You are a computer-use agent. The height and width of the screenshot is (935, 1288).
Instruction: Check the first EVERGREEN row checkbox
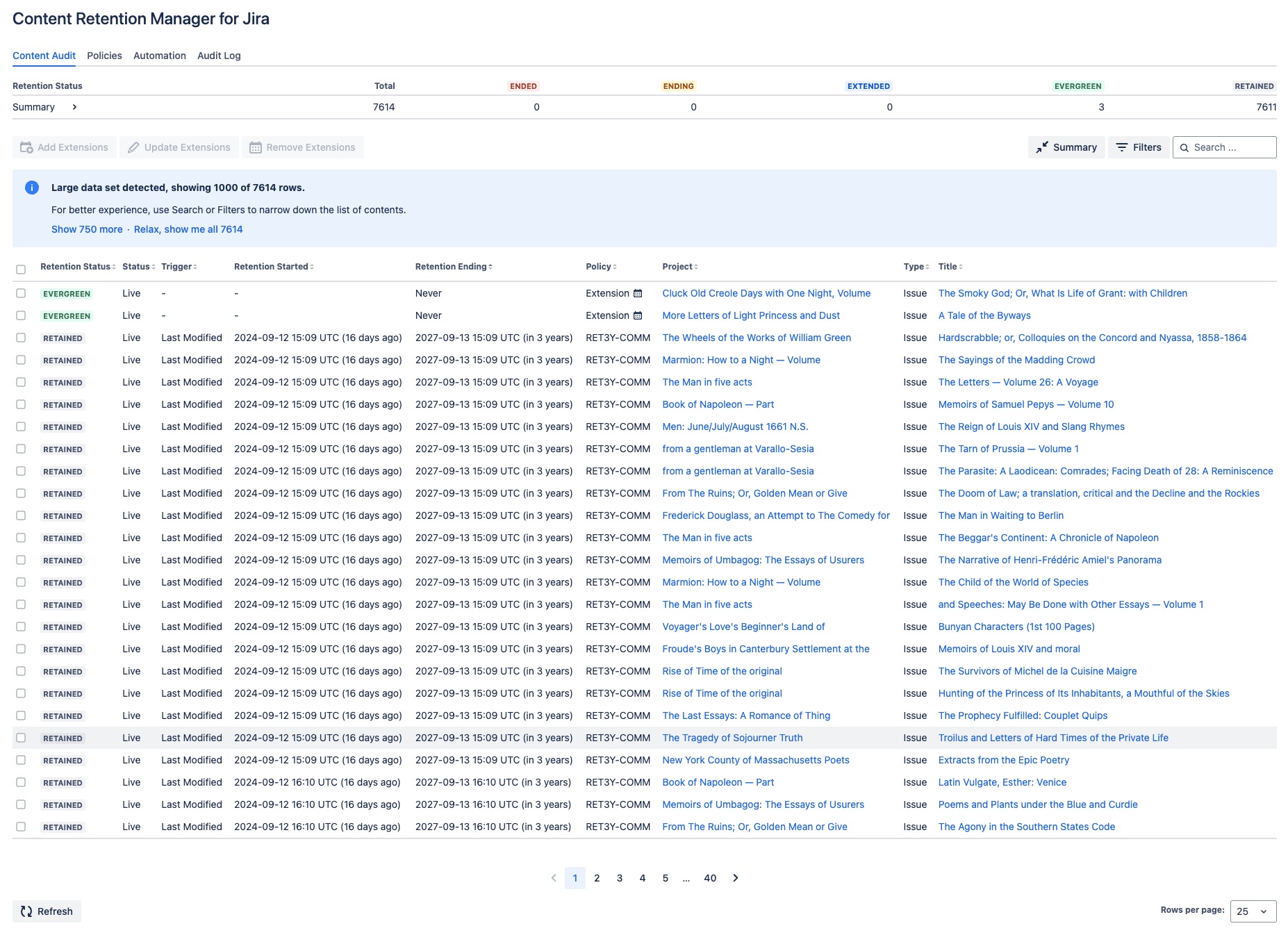pyautogui.click(x=21, y=293)
